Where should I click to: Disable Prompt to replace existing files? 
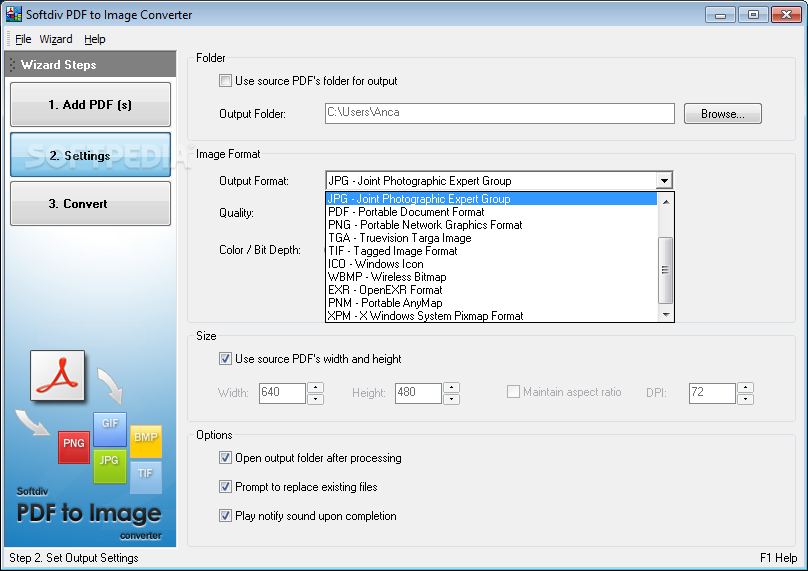pos(225,486)
